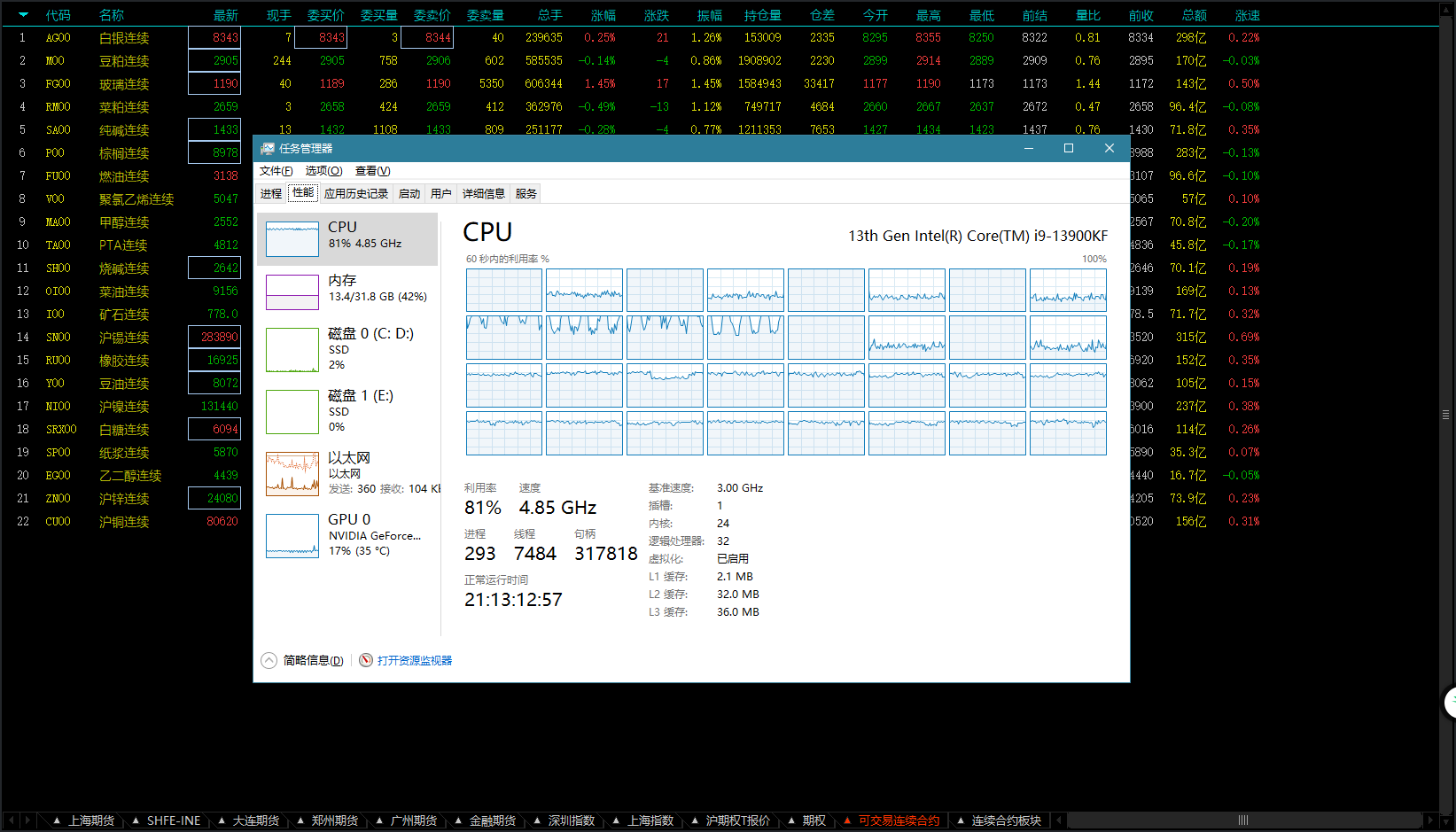This screenshot has height=832, width=1456.
Task: Select the 内存 memory item
Action: coord(347,292)
